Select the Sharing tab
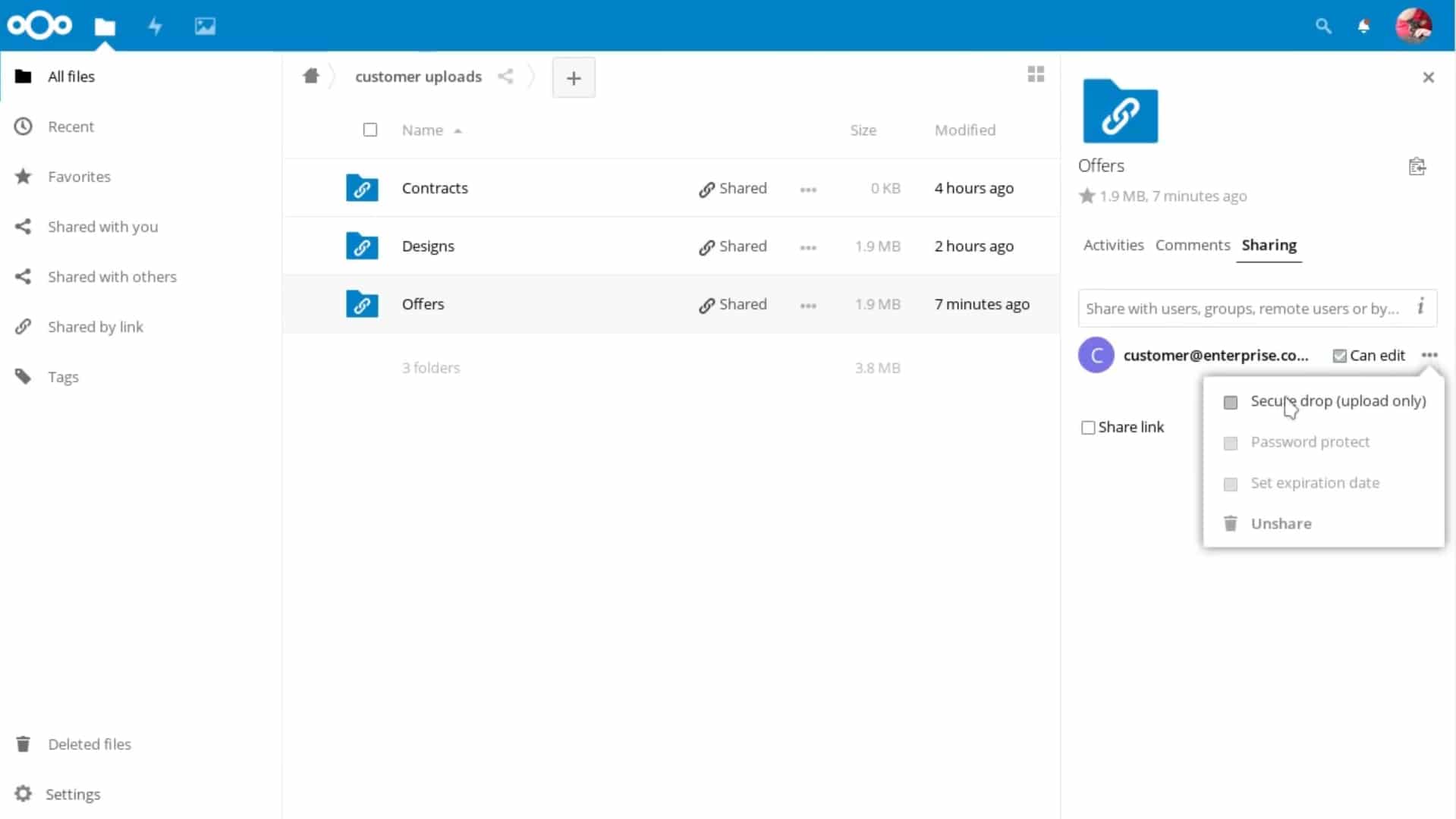 (1269, 245)
